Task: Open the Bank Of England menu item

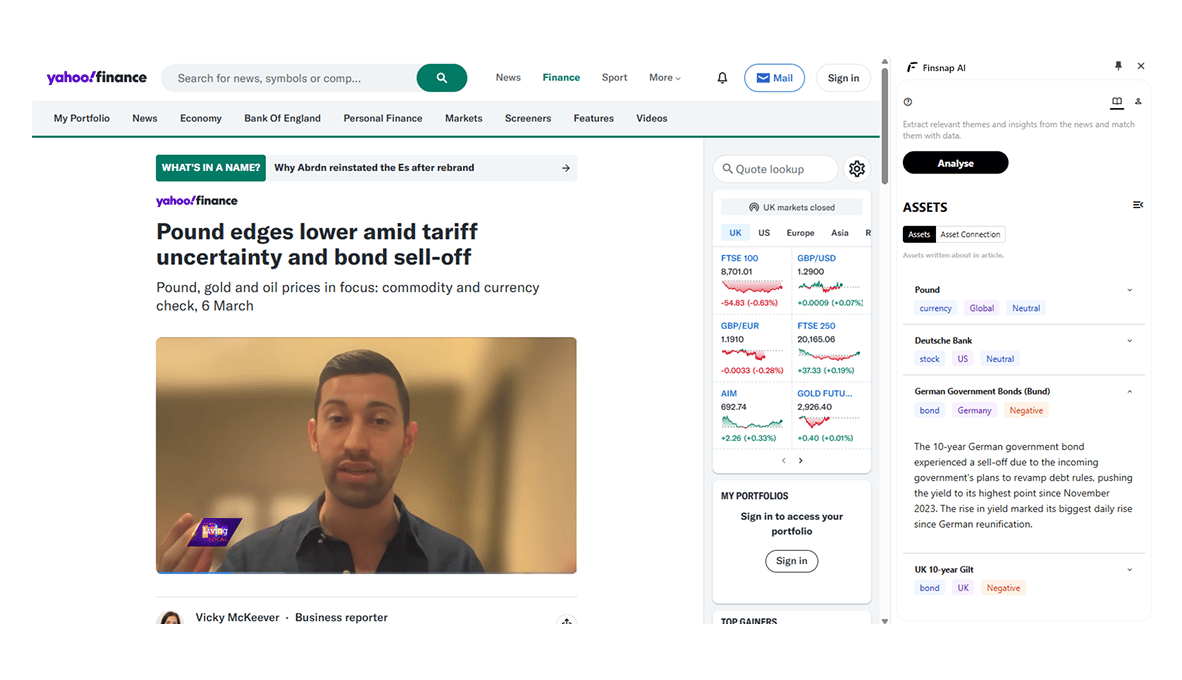Action: point(282,118)
